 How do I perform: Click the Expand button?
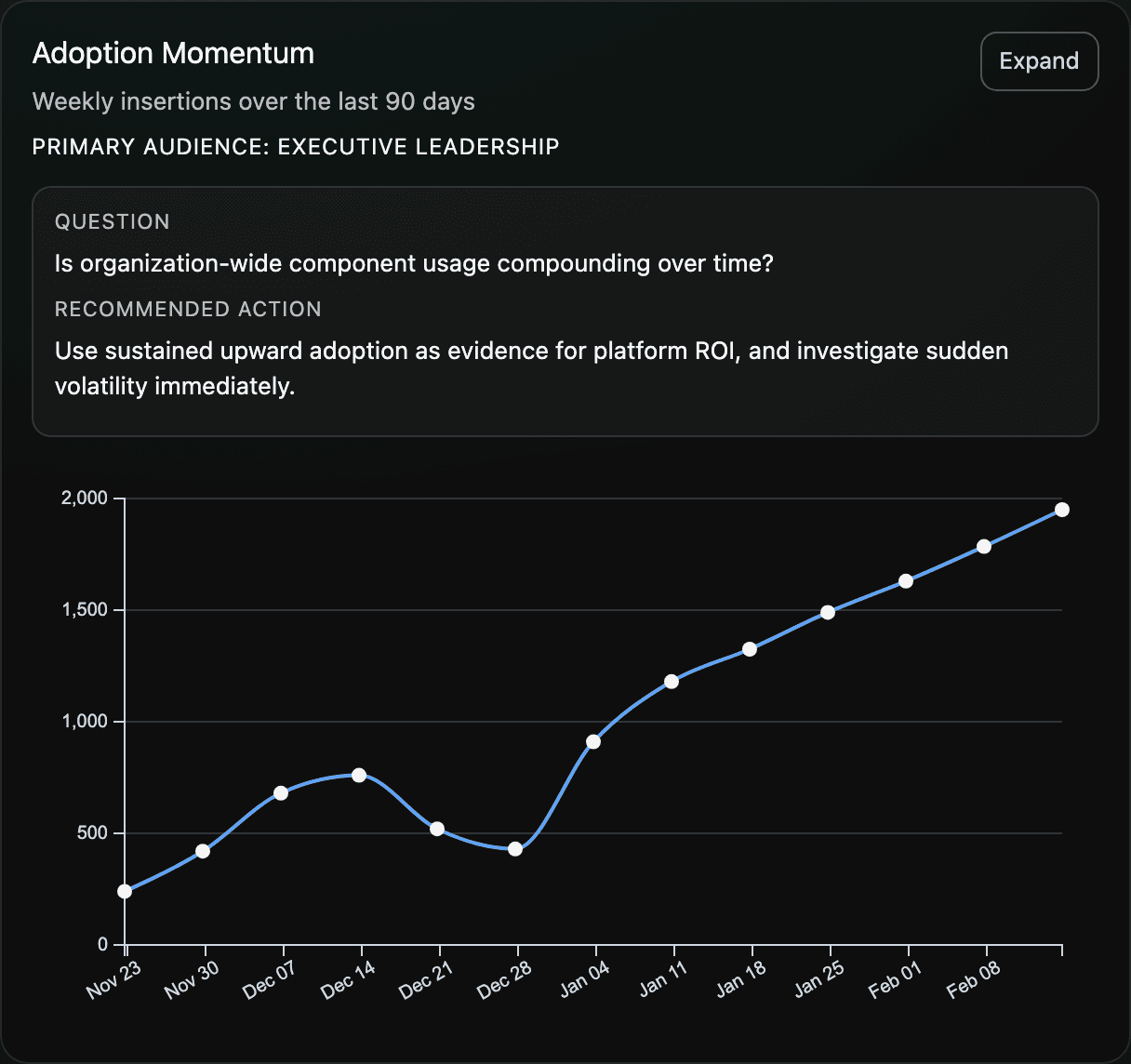coord(1039,60)
